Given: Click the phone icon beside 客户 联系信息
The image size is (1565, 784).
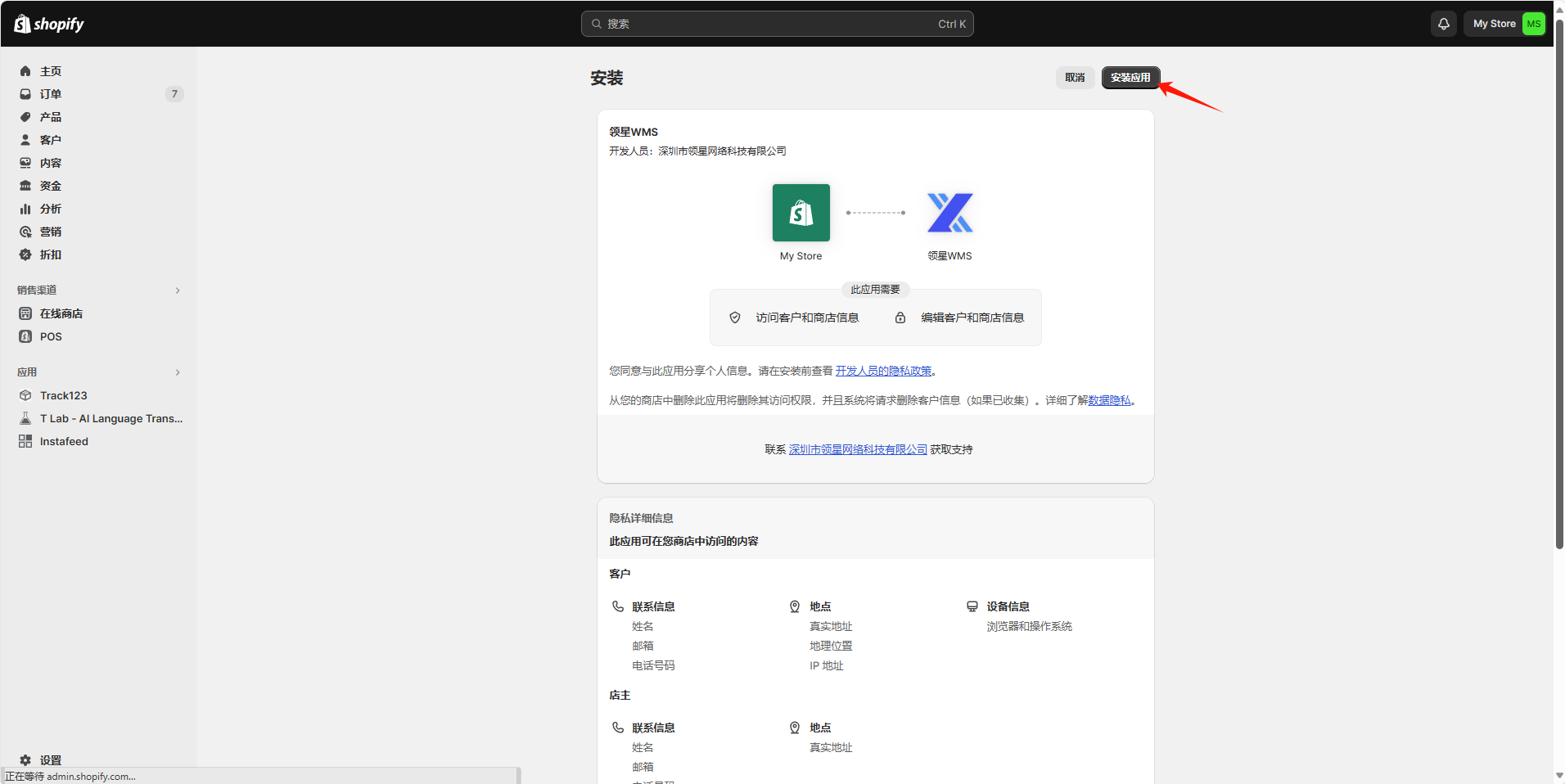Looking at the screenshot, I should [x=618, y=606].
